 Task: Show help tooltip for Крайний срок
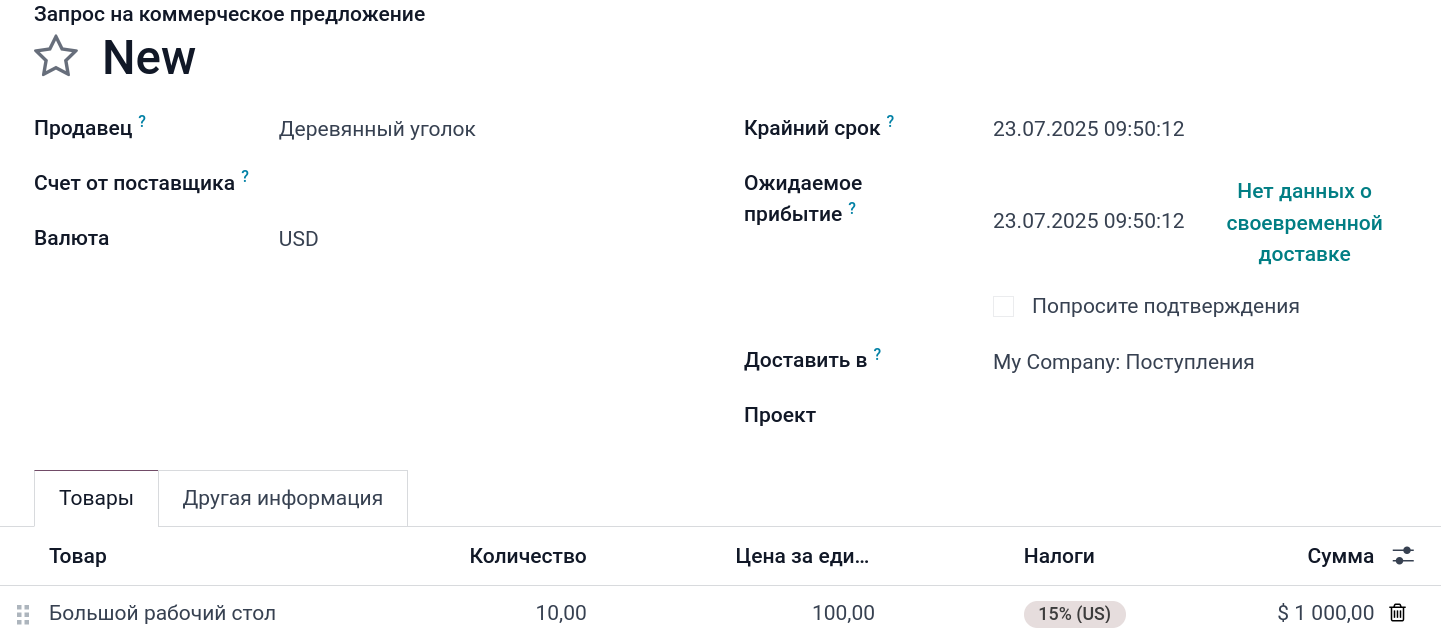pos(890,122)
